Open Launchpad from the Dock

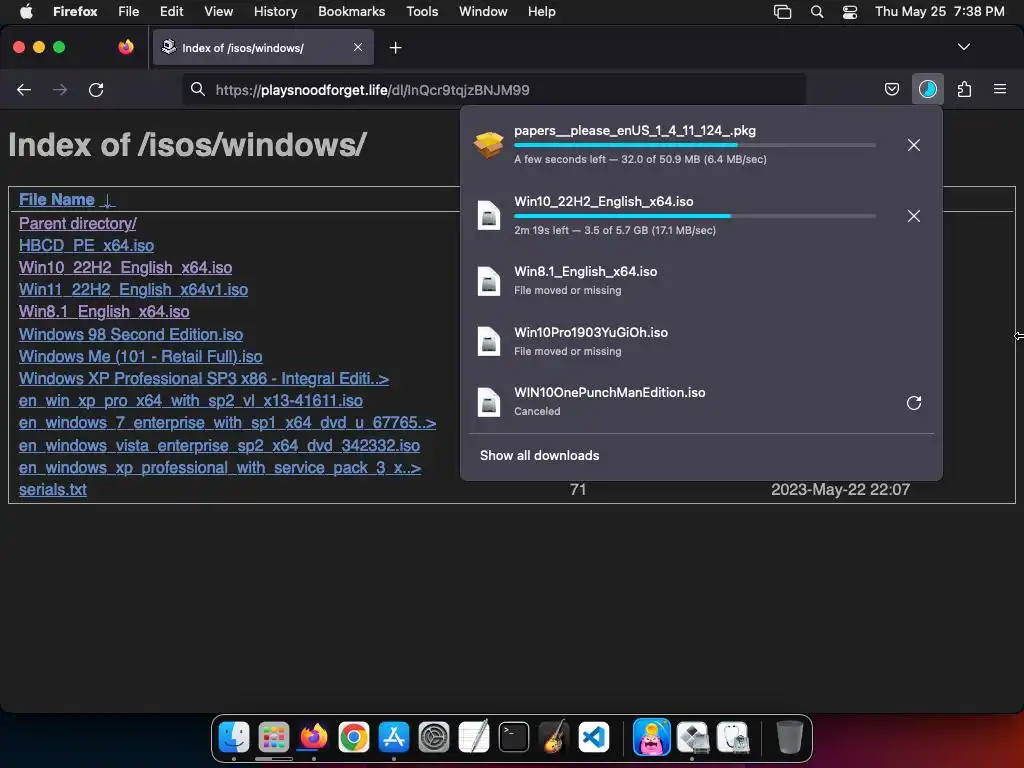(274, 737)
